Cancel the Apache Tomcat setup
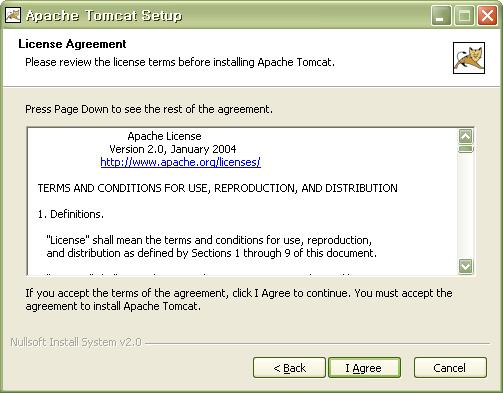Screen dimensions: 503x393 pos(450,368)
